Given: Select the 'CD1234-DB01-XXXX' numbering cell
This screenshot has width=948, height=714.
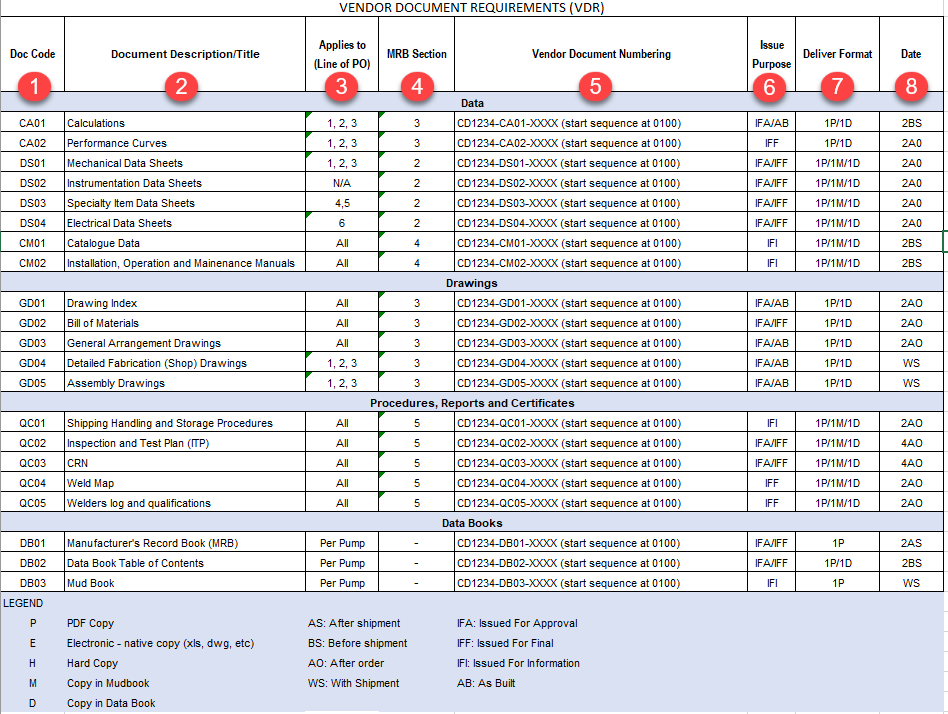Looking at the screenshot, I should (601, 543).
